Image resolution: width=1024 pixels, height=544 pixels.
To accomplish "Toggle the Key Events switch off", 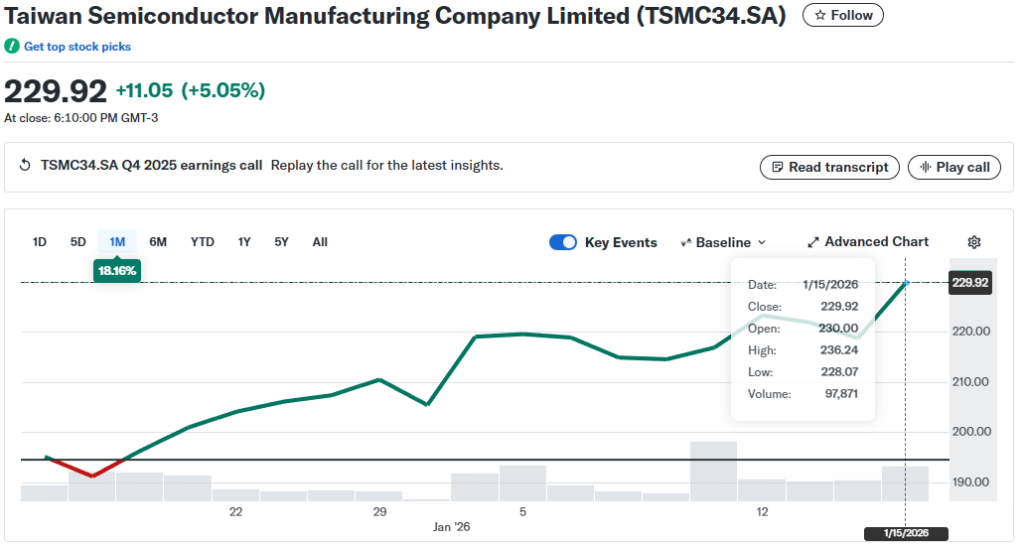I will coord(563,242).
